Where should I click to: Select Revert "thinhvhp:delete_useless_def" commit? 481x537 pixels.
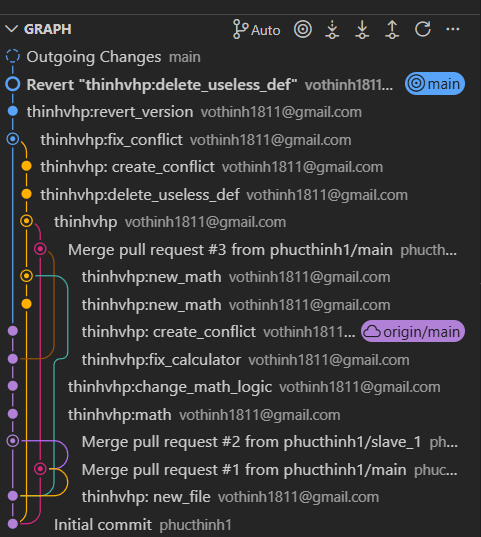click(240, 85)
